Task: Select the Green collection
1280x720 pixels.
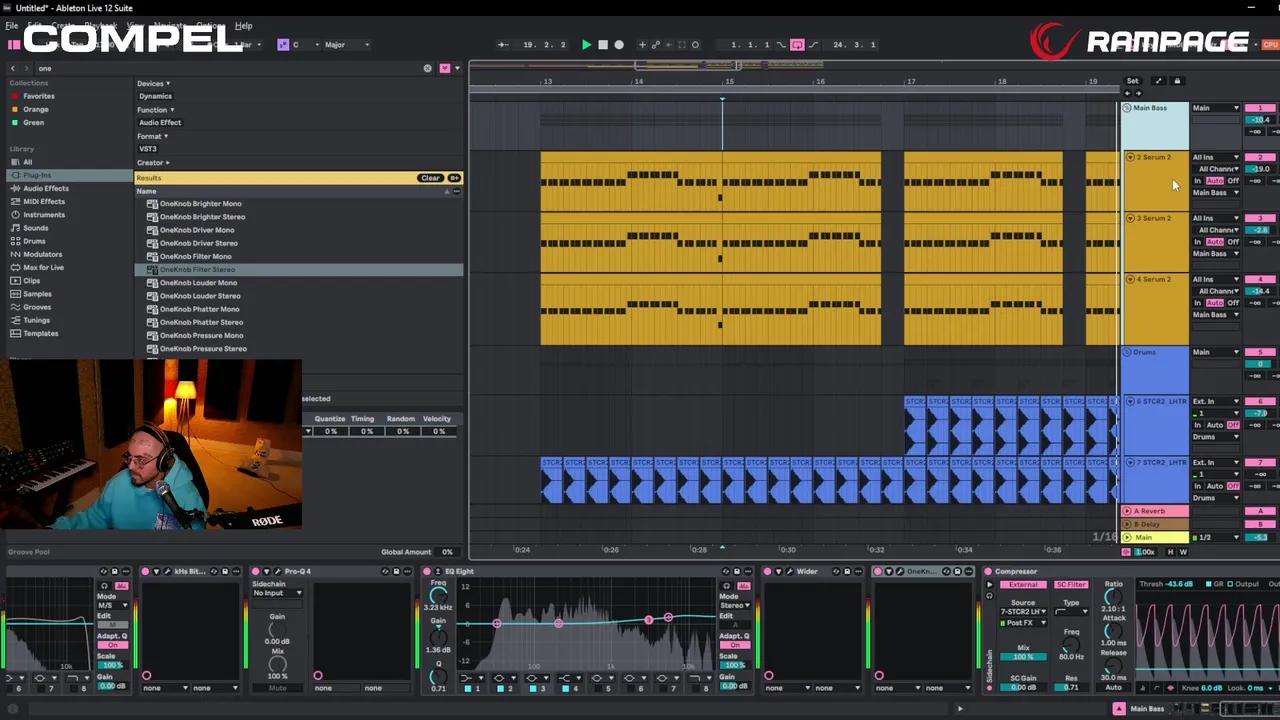Action: pyautogui.click(x=33, y=122)
